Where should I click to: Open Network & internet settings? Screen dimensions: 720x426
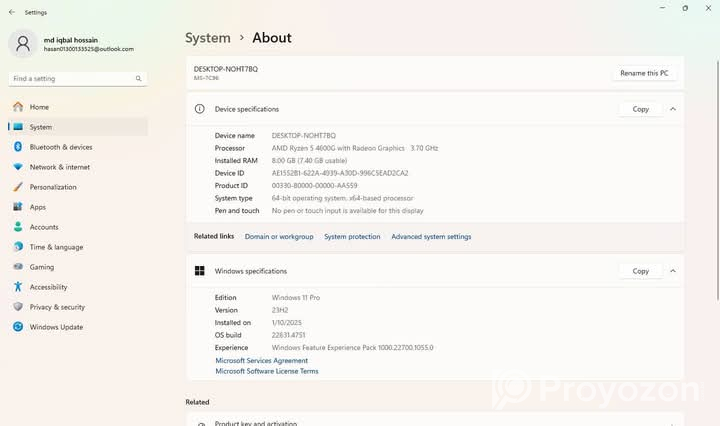78,167
